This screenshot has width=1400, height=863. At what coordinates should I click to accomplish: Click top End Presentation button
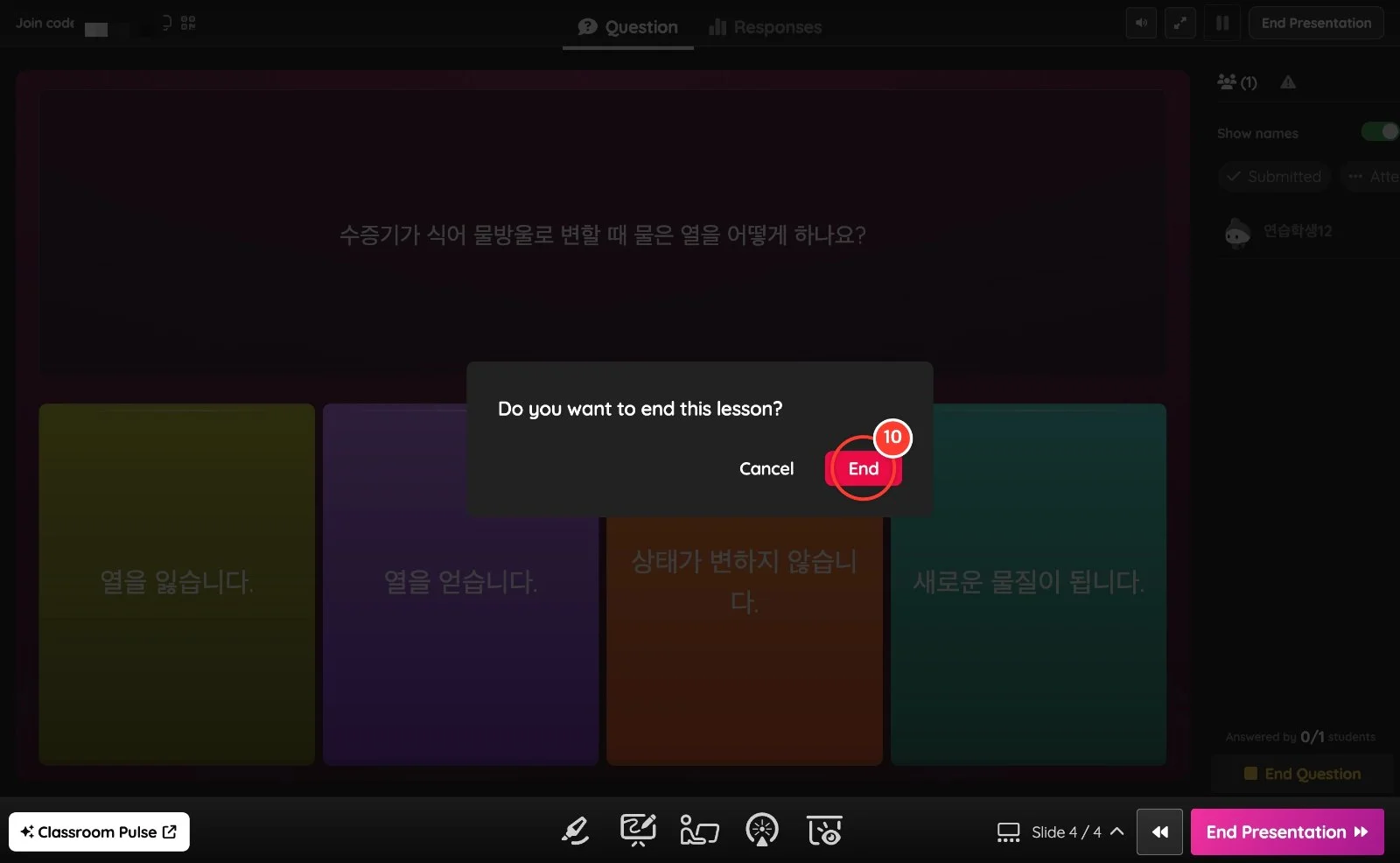[1316, 24]
